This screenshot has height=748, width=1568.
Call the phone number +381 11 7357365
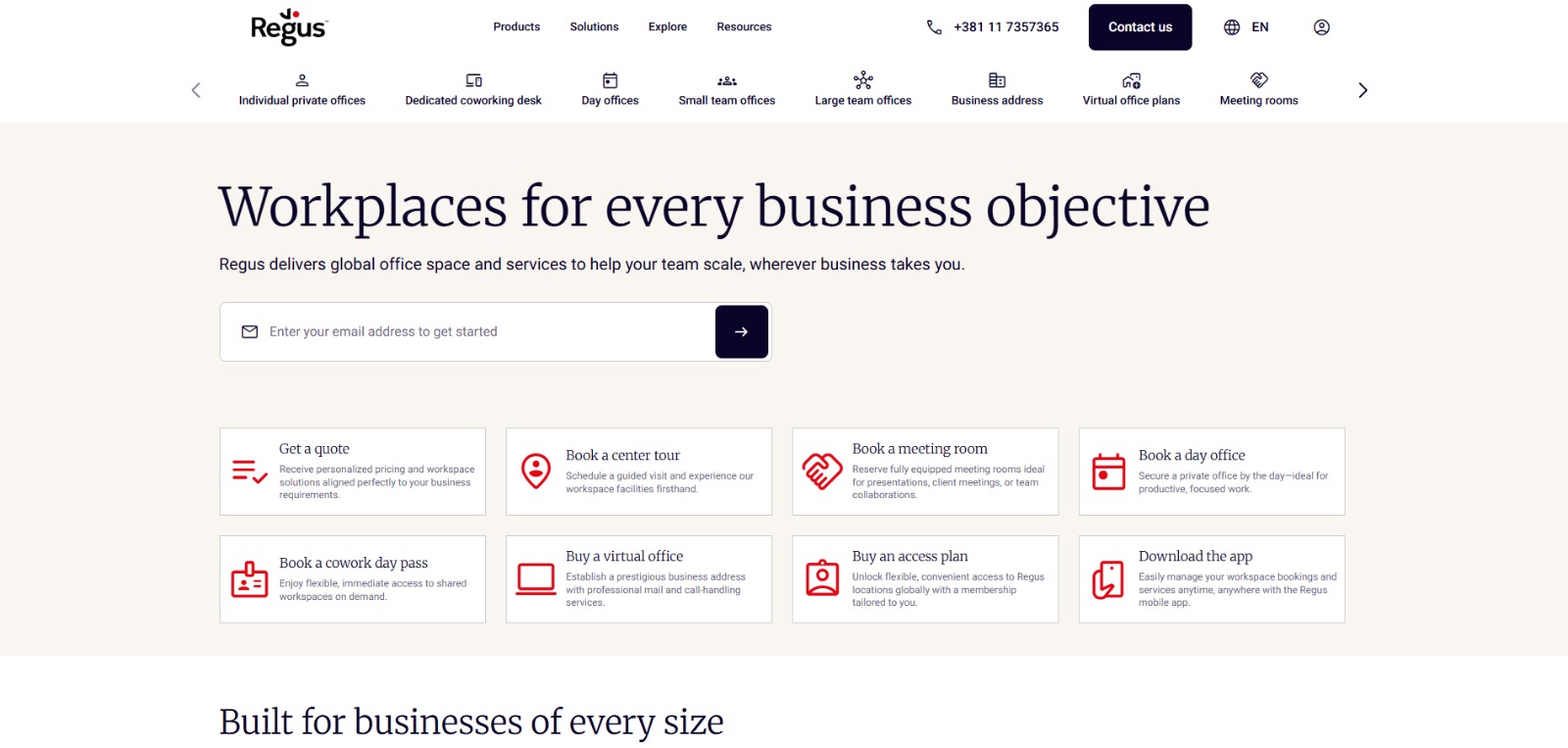pos(1006,27)
